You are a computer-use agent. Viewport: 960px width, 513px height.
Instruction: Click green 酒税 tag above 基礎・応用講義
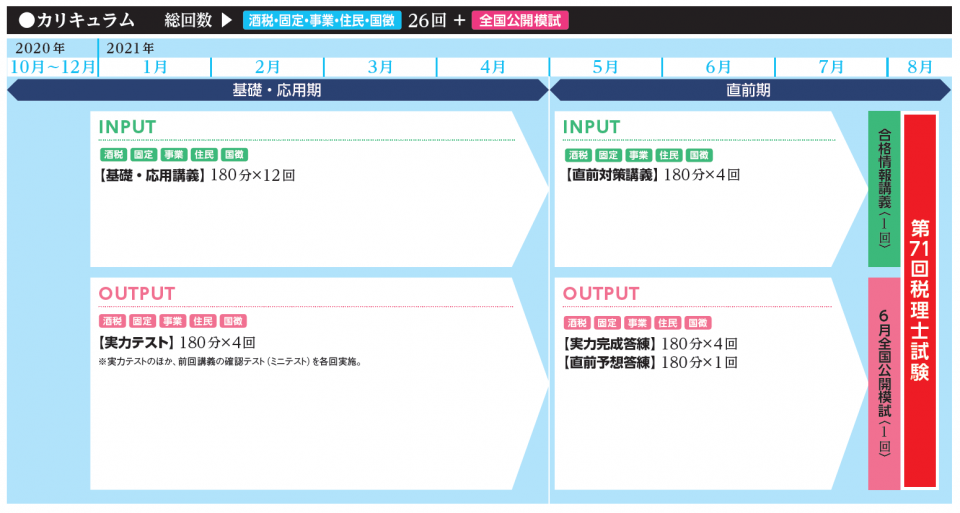pyautogui.click(x=112, y=155)
